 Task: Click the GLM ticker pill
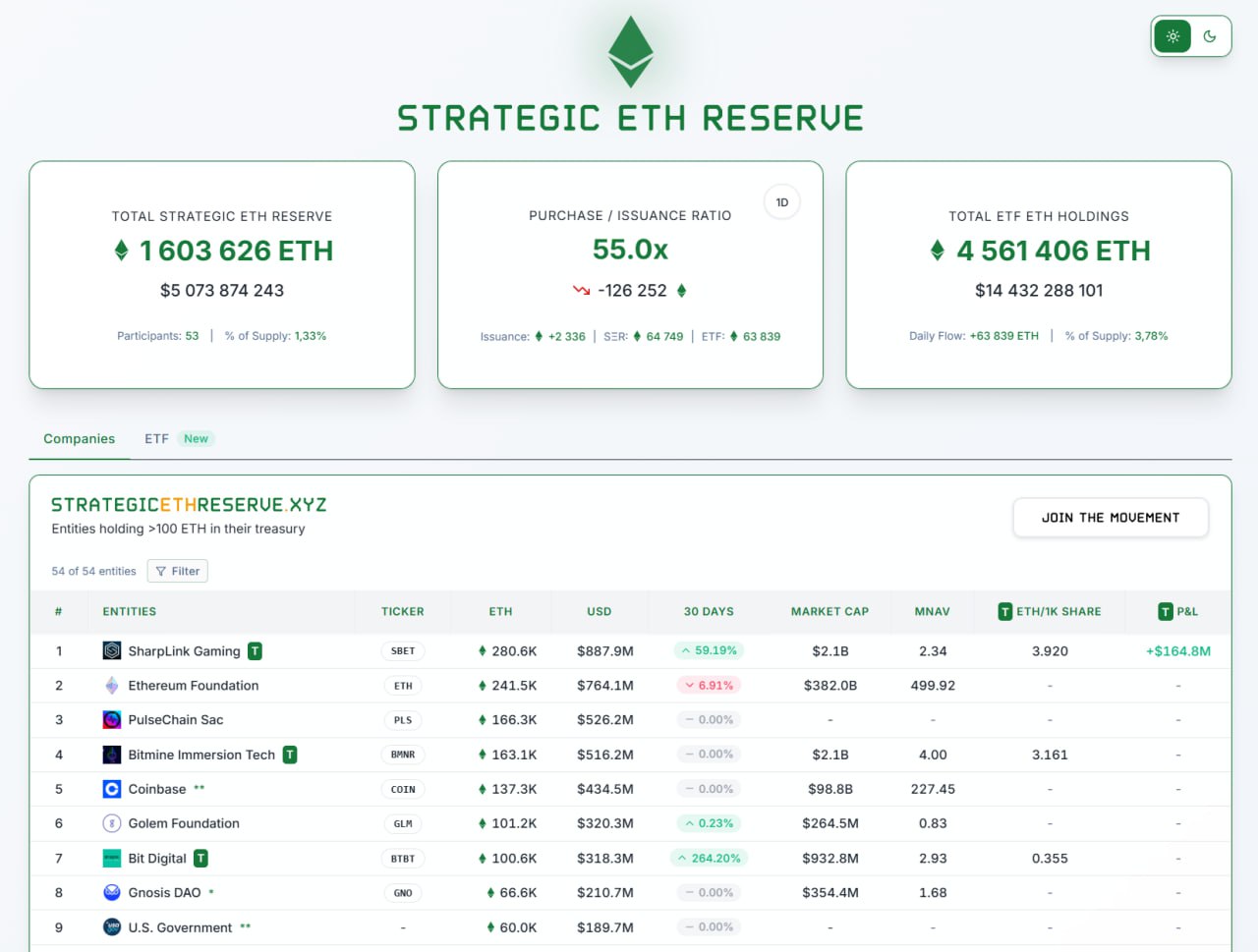coord(403,823)
